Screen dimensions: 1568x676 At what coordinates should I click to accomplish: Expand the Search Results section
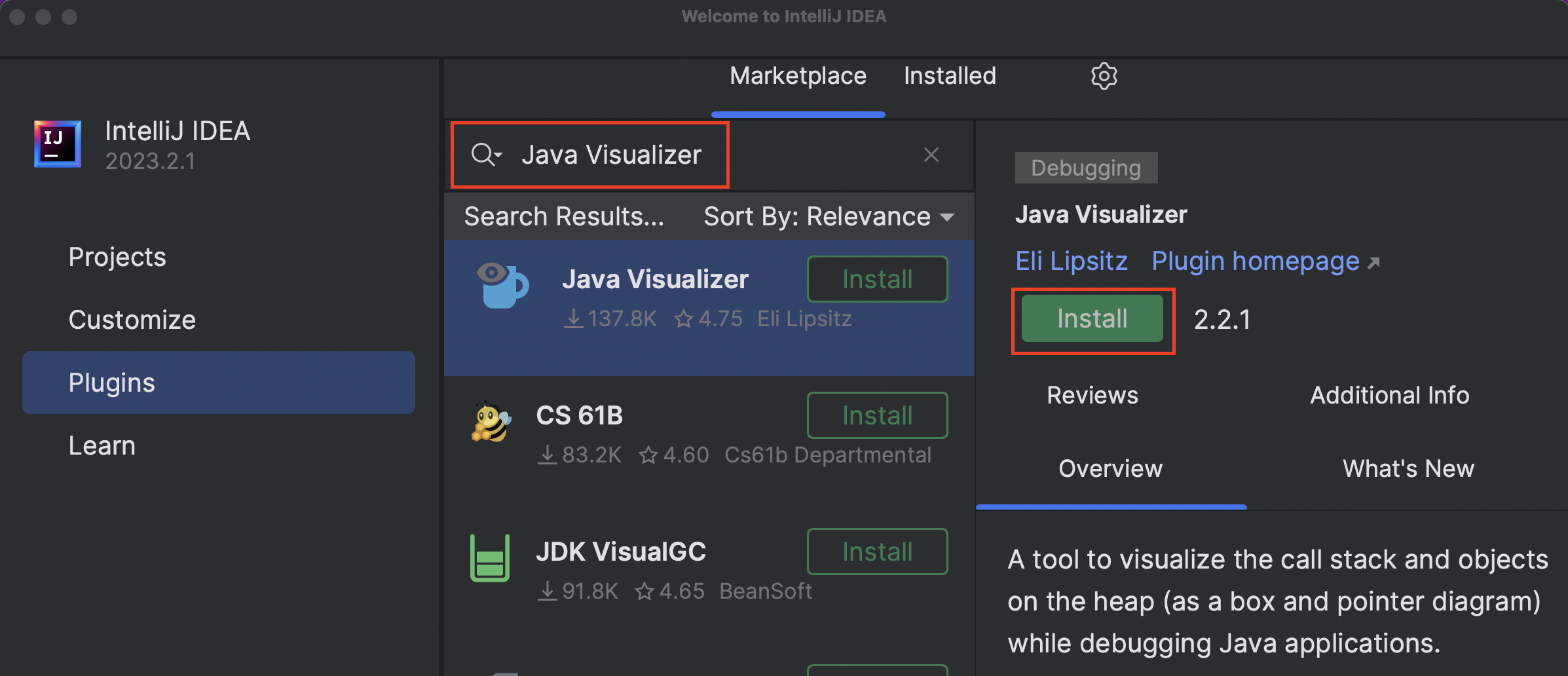click(x=563, y=216)
